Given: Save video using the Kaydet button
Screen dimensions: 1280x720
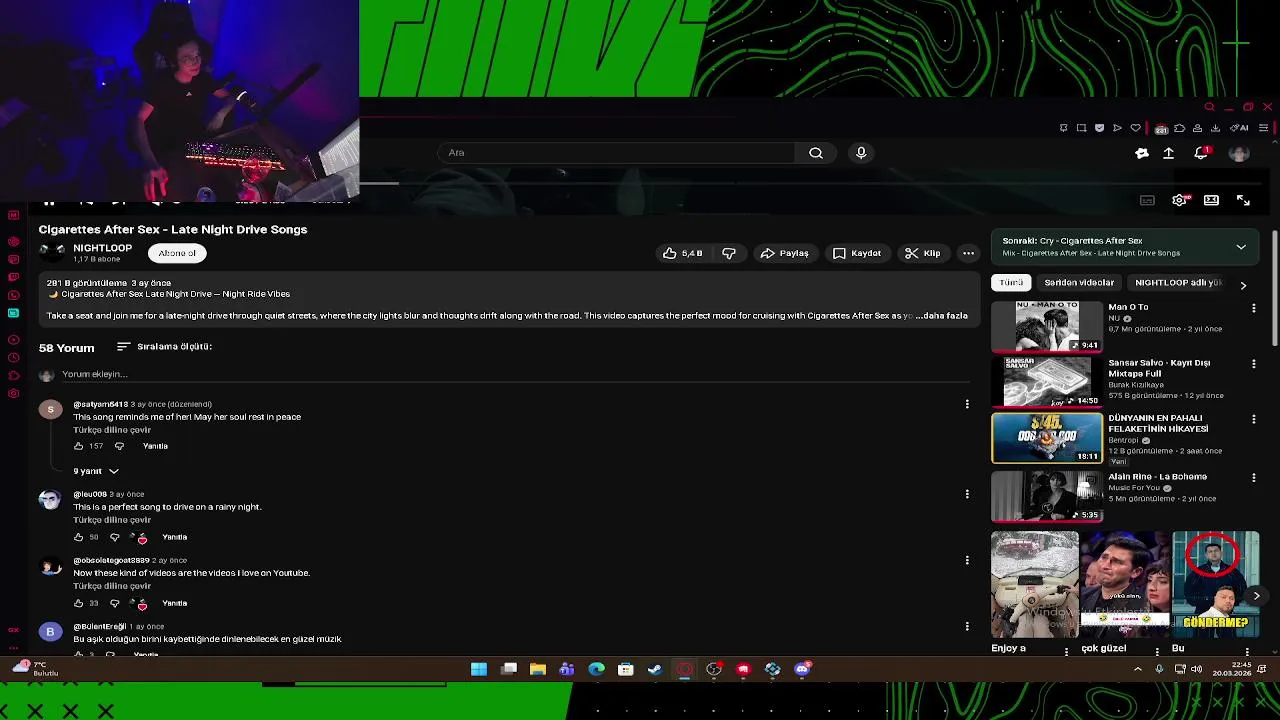Looking at the screenshot, I should pos(857,253).
